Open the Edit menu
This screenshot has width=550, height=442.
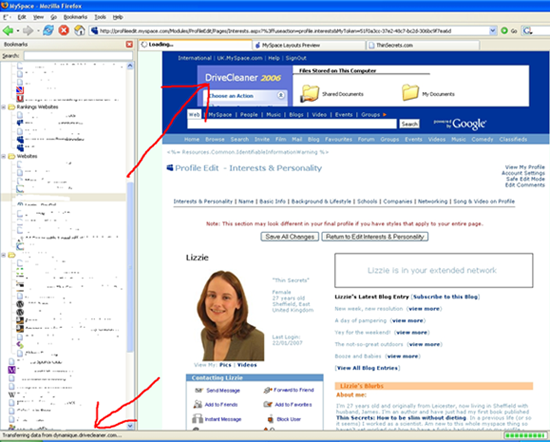(22, 17)
